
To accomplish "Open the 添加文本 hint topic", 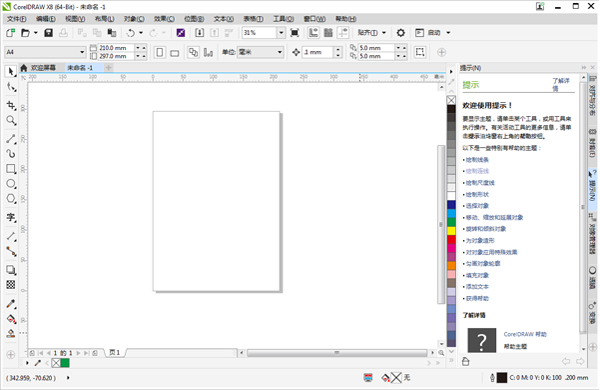I will point(477,287).
